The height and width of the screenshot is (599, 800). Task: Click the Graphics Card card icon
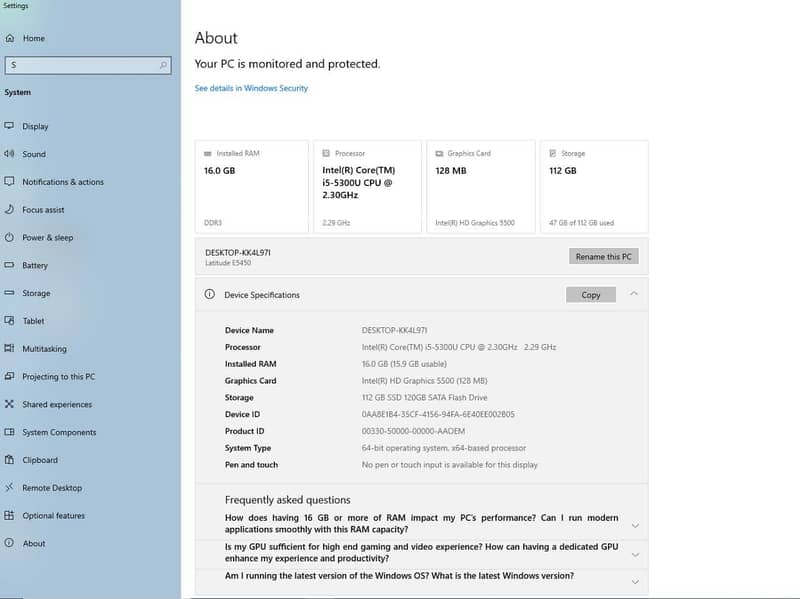click(x=439, y=154)
